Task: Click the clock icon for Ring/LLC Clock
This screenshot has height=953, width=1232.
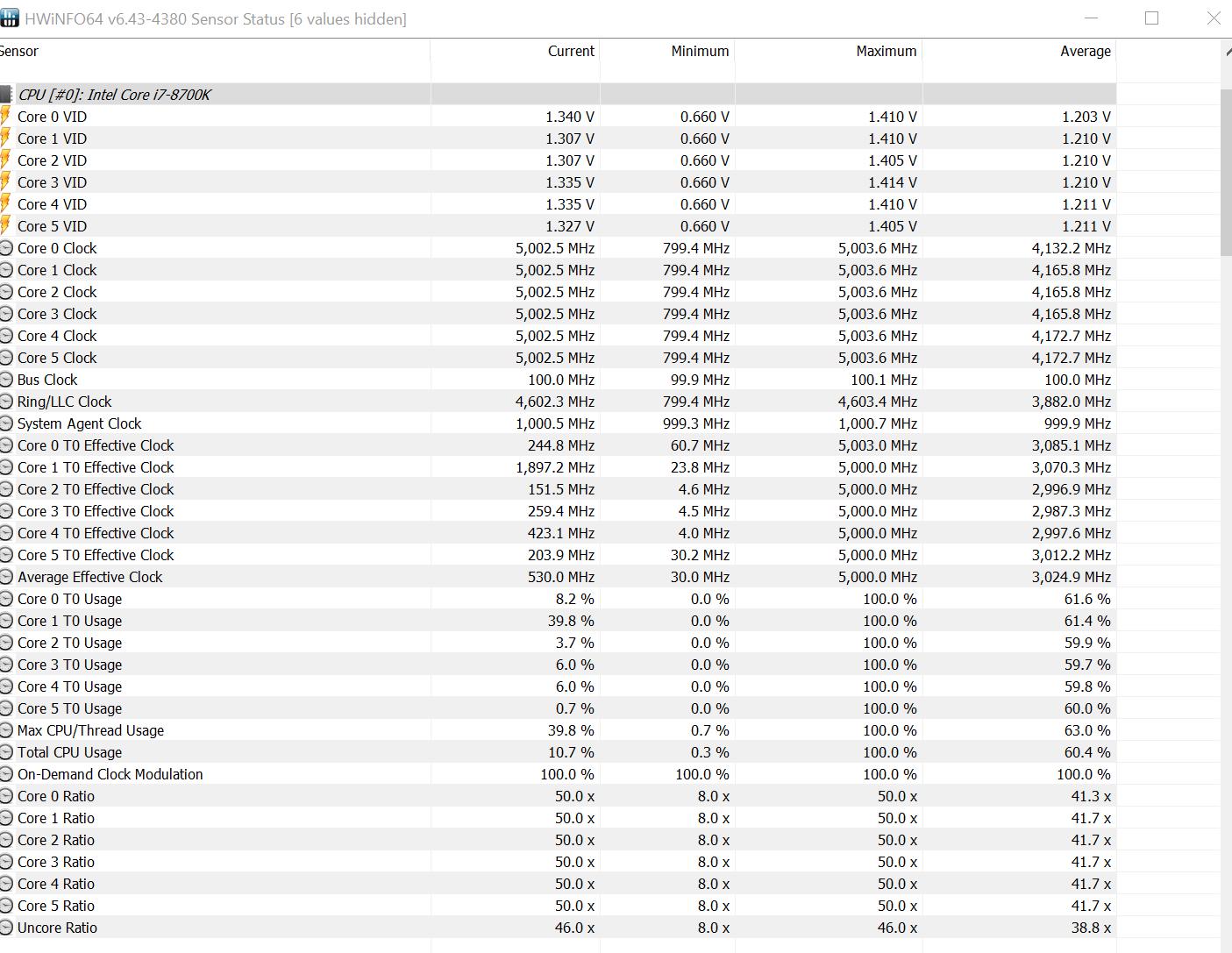Action: tap(6, 402)
